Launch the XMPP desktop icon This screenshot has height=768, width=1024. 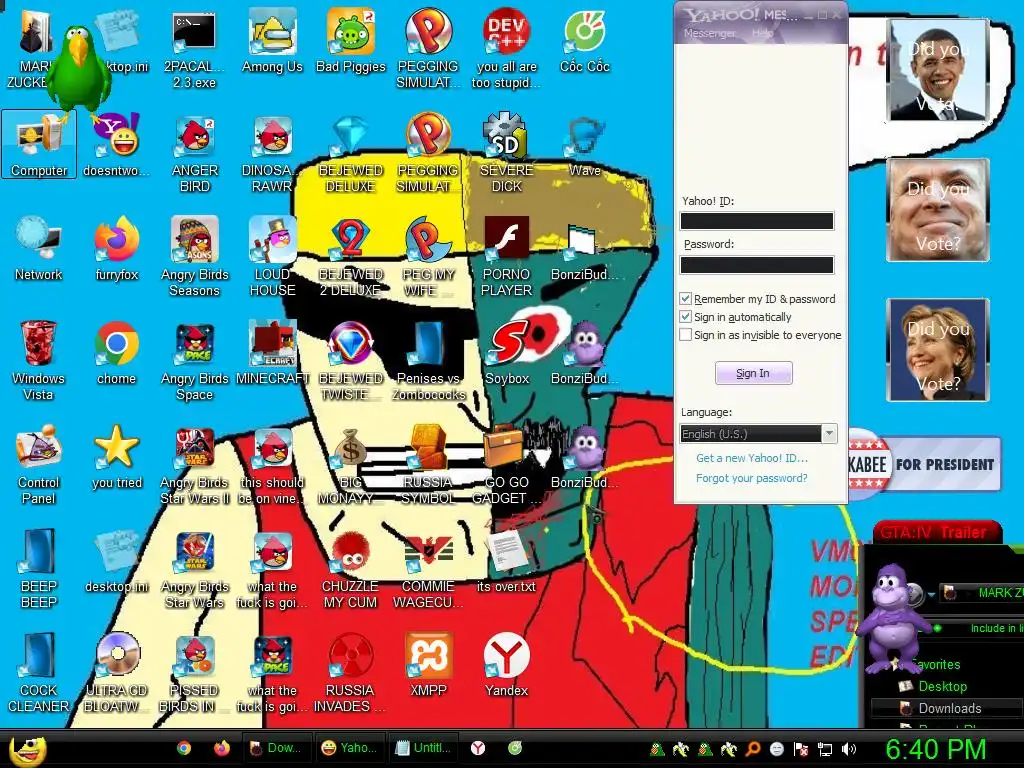(428, 665)
